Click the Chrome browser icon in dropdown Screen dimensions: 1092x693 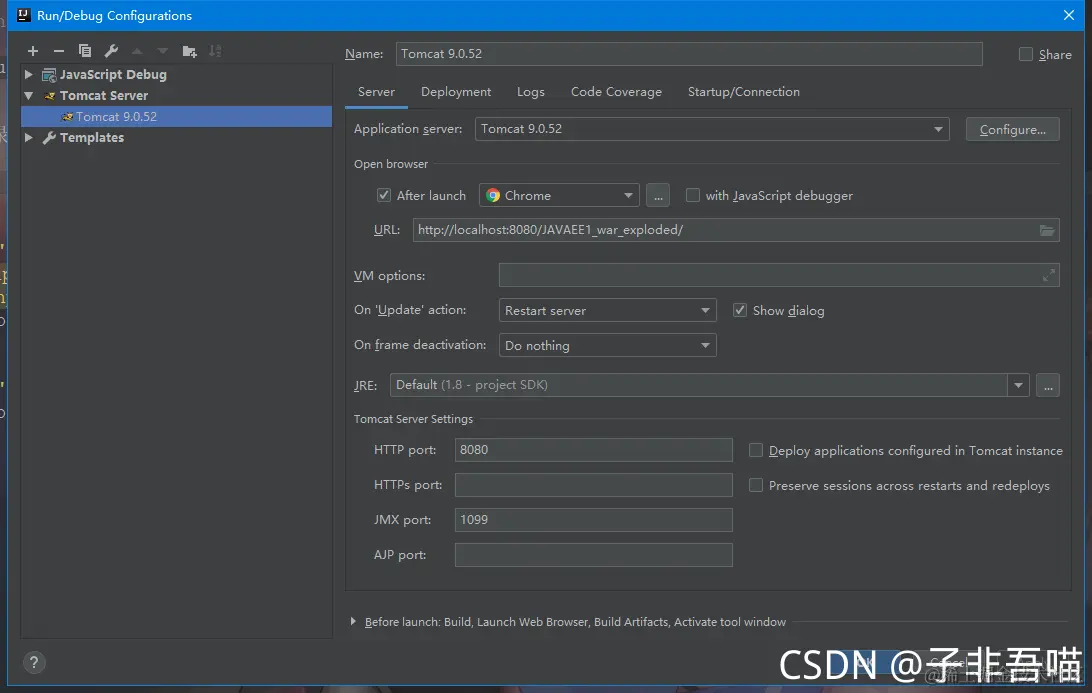pyautogui.click(x=493, y=196)
